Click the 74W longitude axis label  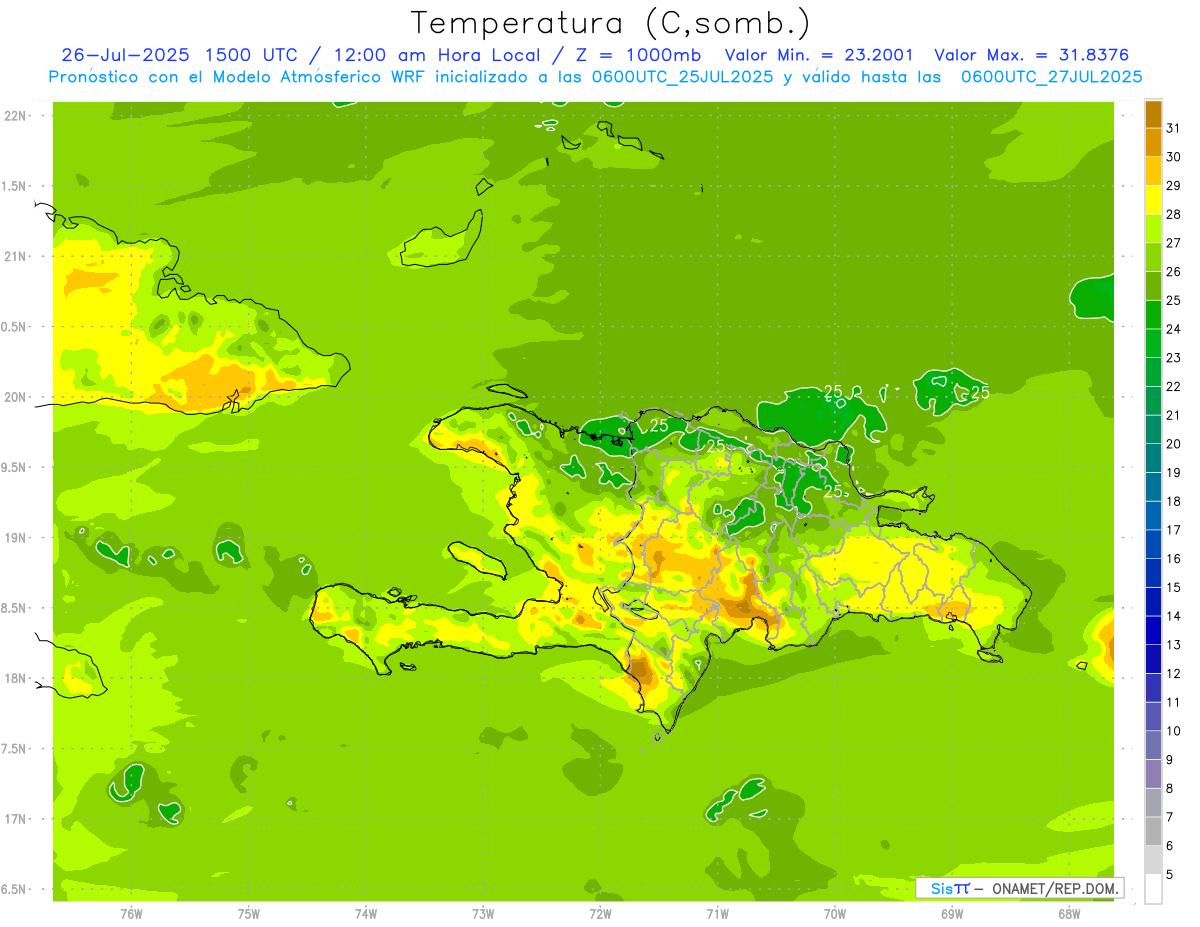pos(366,914)
